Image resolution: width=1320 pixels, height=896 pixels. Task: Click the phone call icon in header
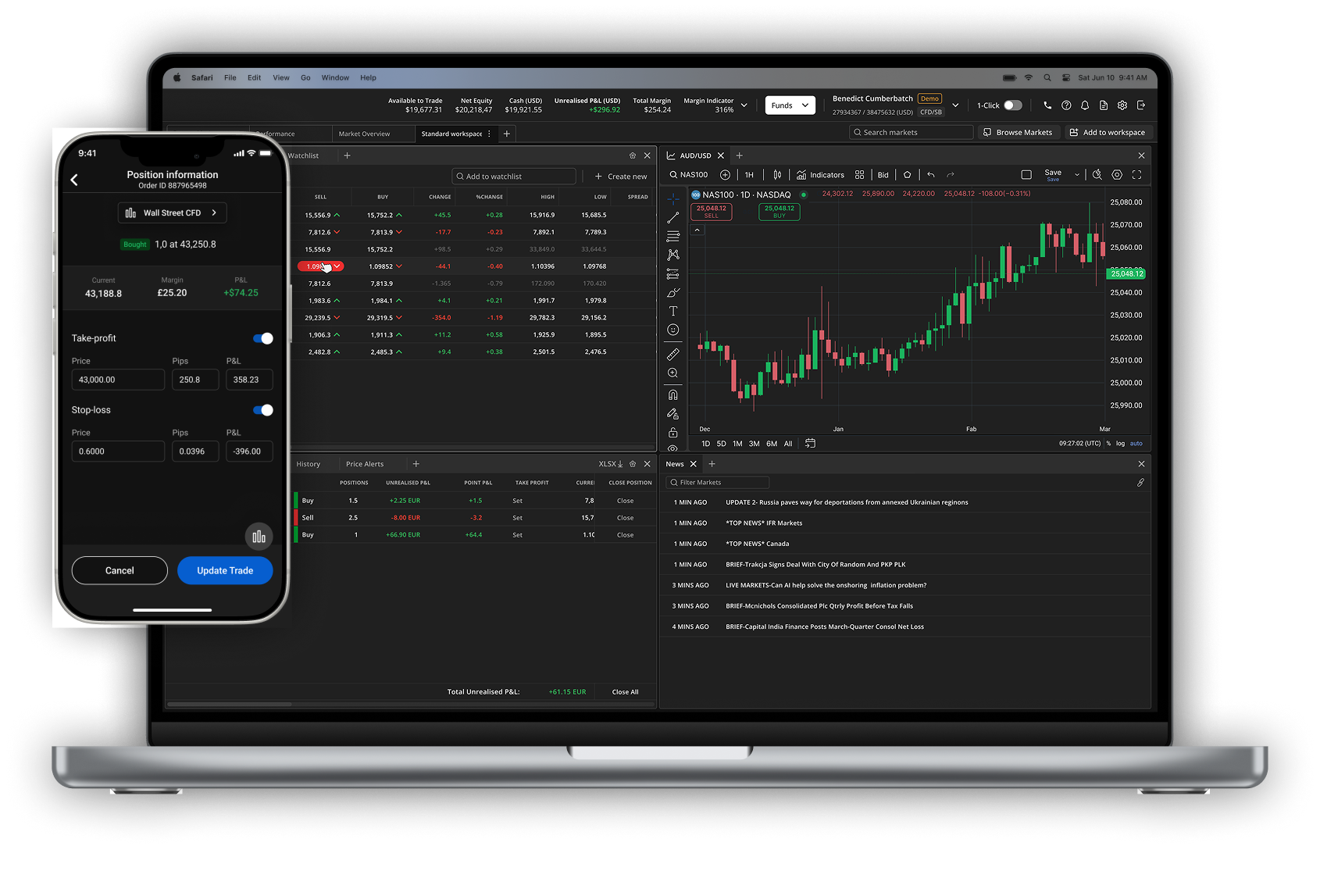pos(1047,105)
